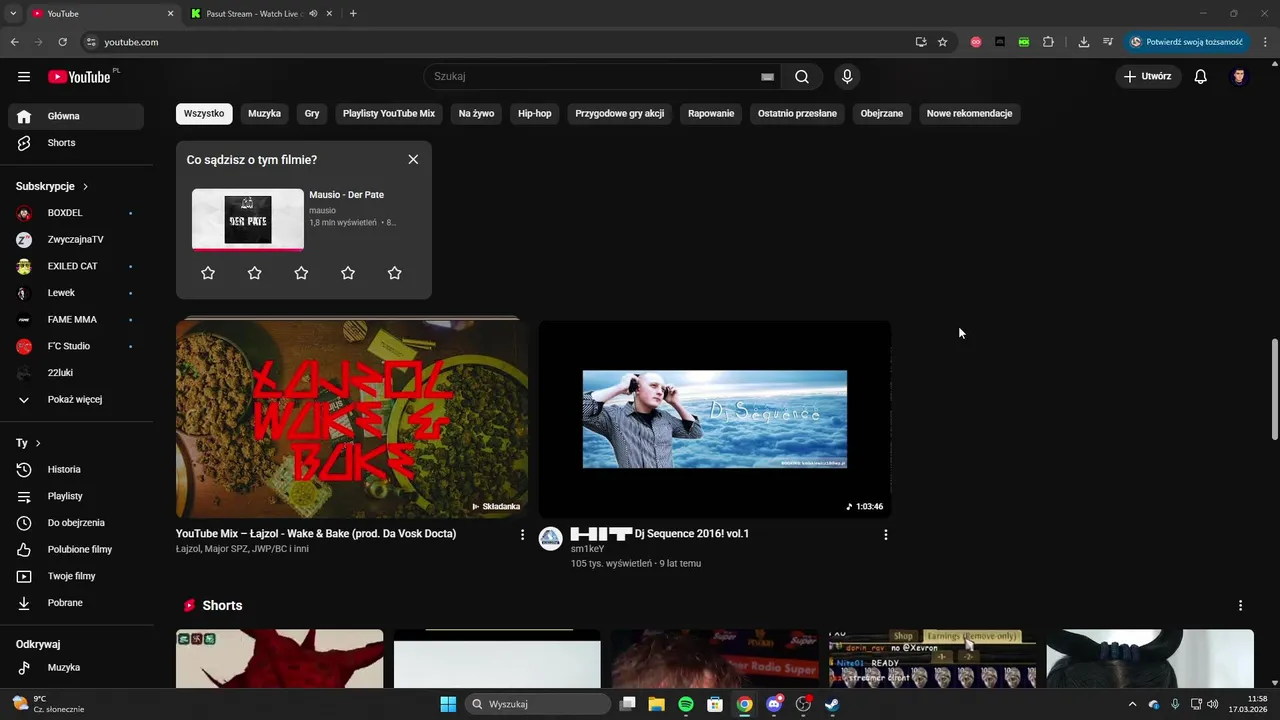Open the BOXDEL subscription channel
The height and width of the screenshot is (720, 1280).
[x=76, y=213]
